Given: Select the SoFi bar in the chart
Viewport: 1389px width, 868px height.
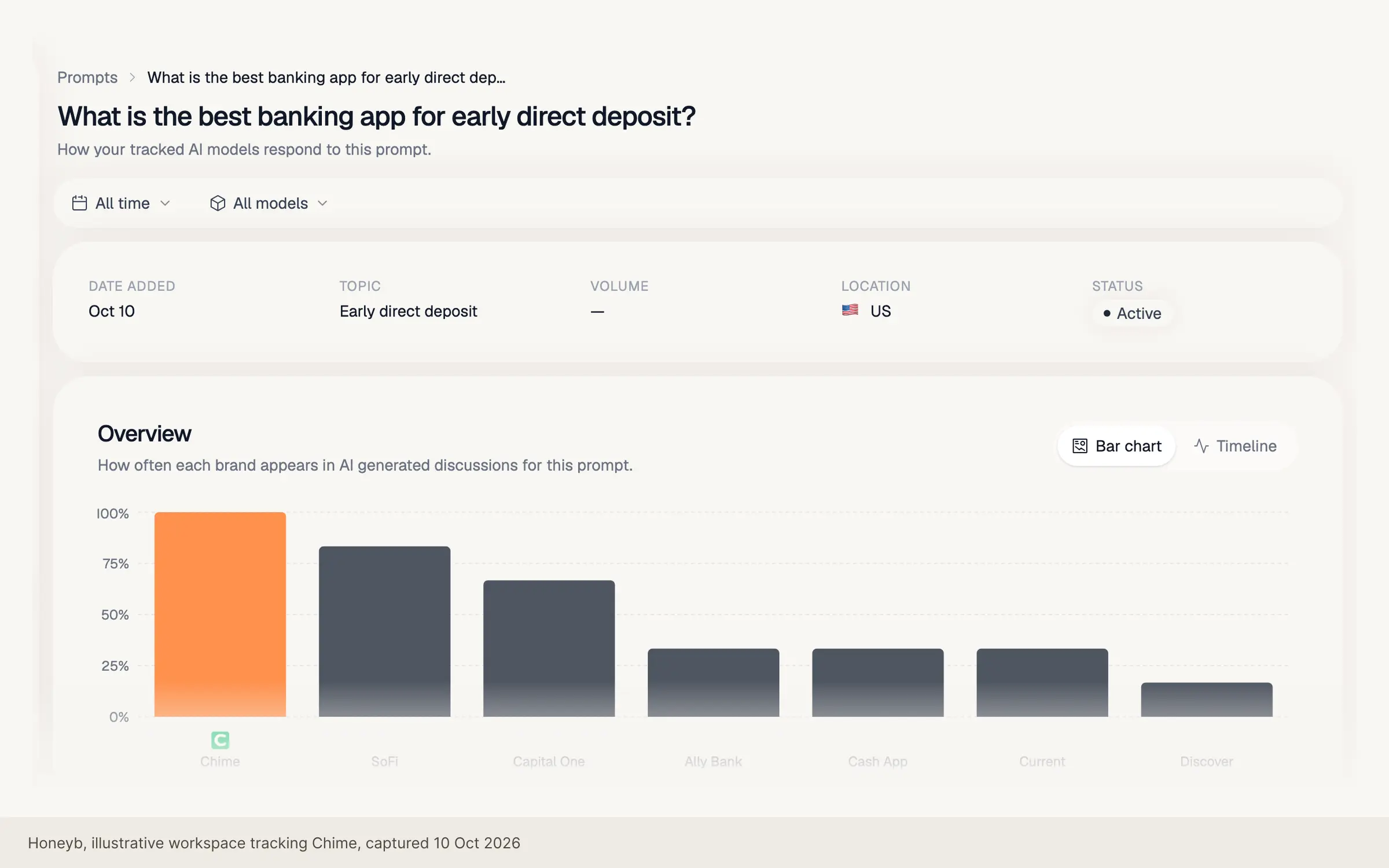Looking at the screenshot, I should pos(384,631).
